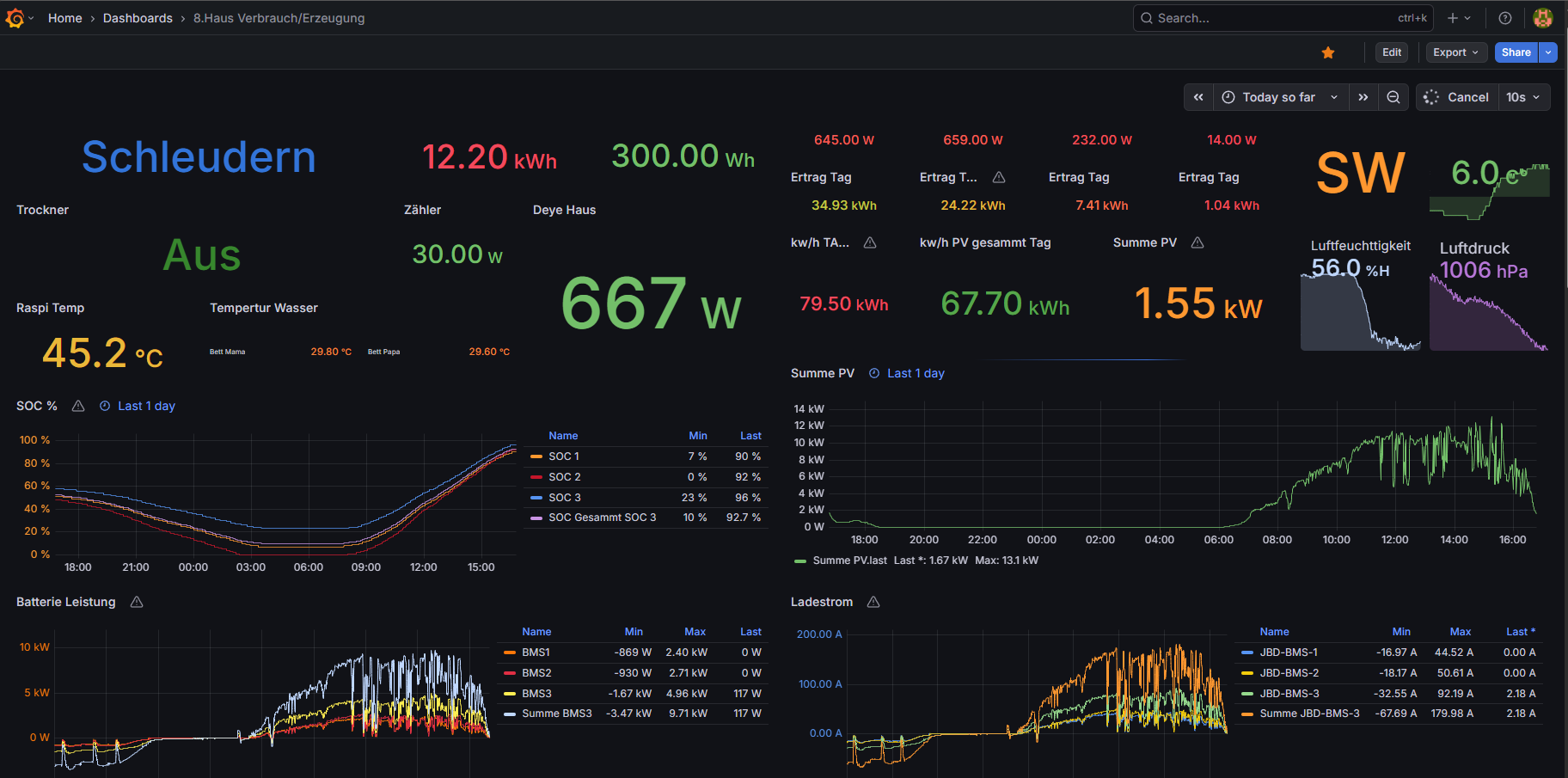Toggle BMS2 series visibility in legend

pyautogui.click(x=536, y=673)
